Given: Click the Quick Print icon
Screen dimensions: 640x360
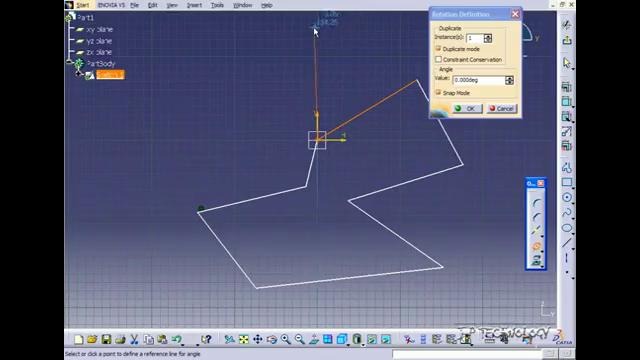Looking at the screenshot, I should coord(120,339).
